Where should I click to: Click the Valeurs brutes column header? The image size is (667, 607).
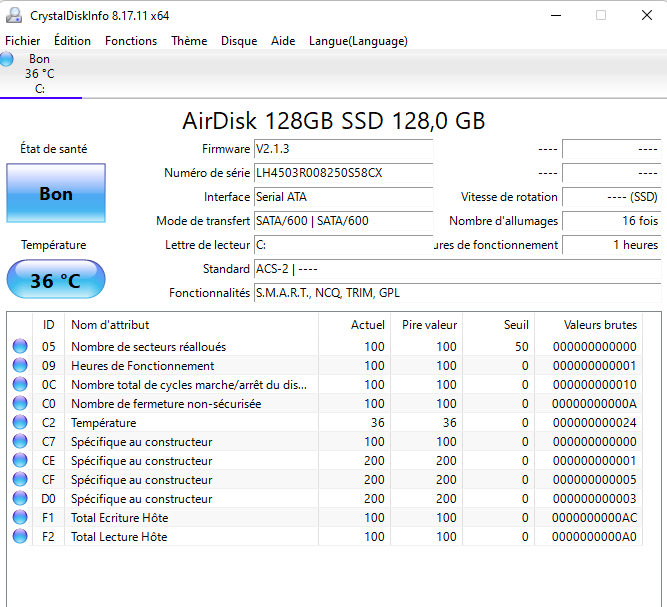pyautogui.click(x=600, y=325)
